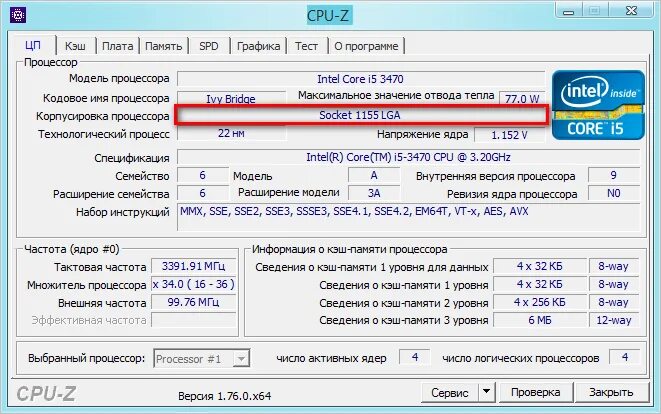Click the L3 cache 6 МБ value
Screen dimensions: 661x414
pyautogui.click(x=540, y=320)
